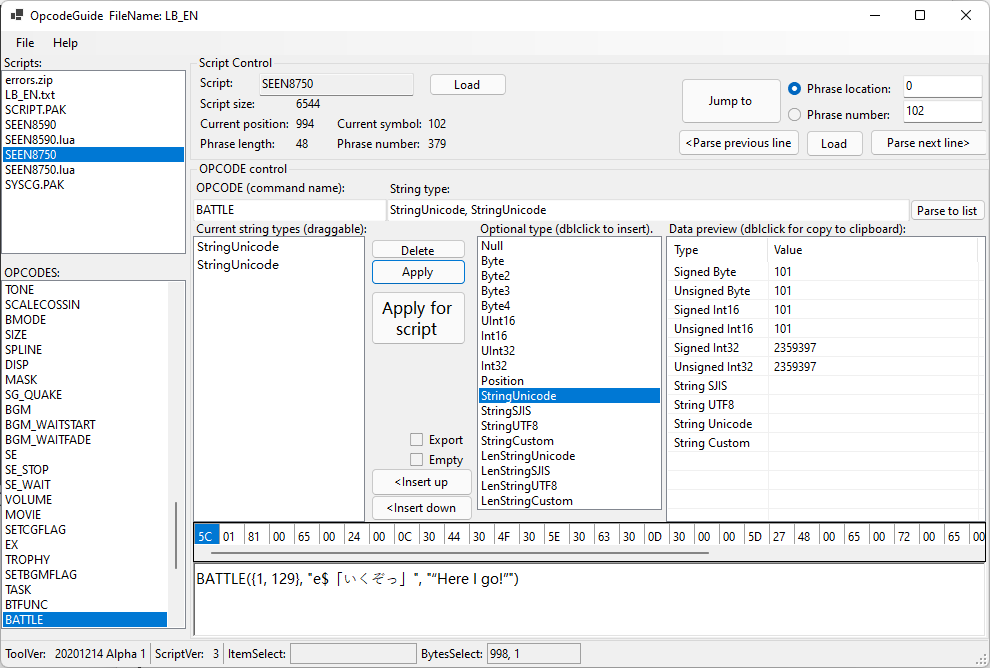The image size is (990, 668).
Task: Click the Value column header in Data preview
Action: point(875,250)
